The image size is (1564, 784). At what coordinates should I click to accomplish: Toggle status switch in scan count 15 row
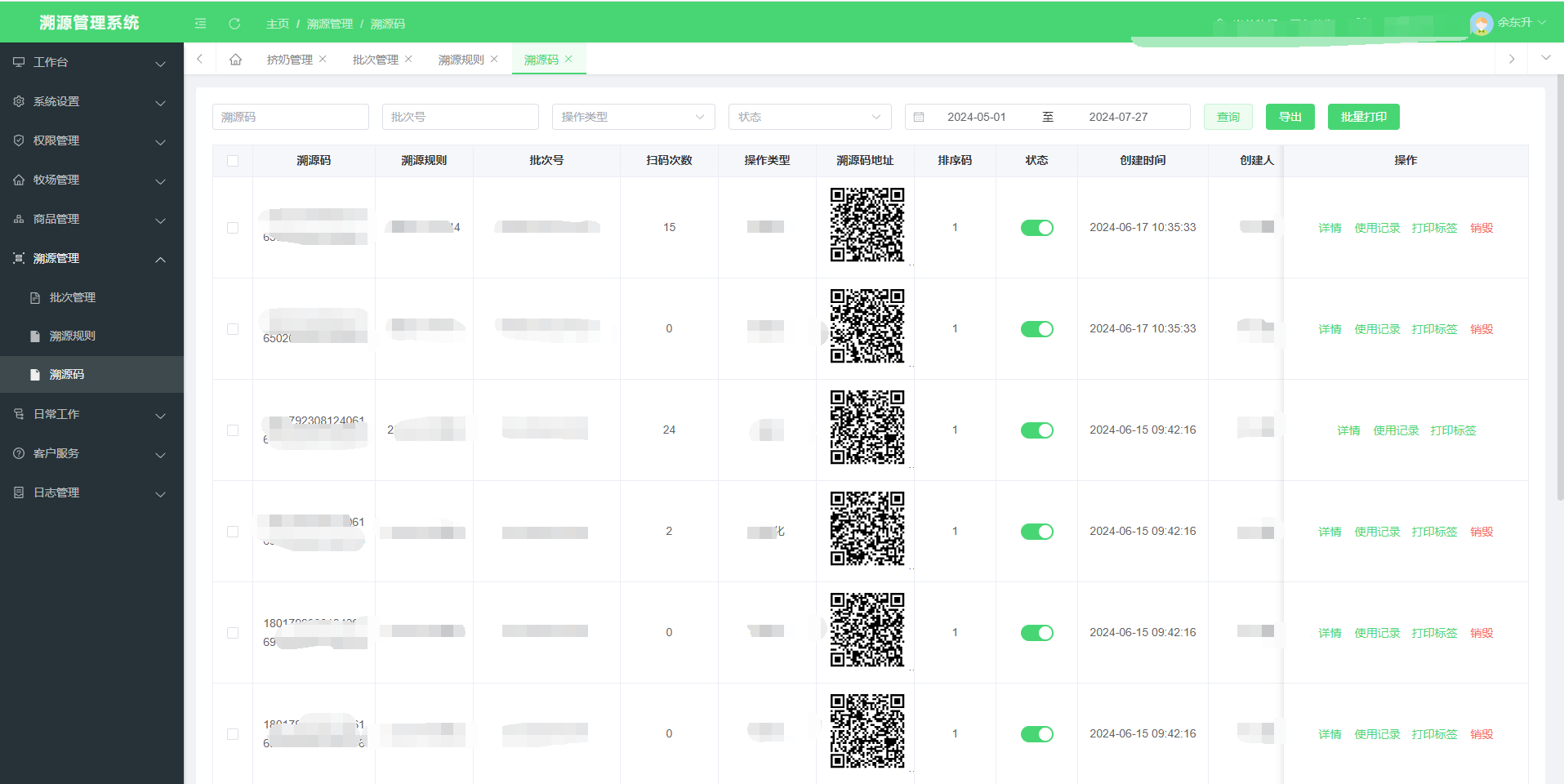[1036, 228]
